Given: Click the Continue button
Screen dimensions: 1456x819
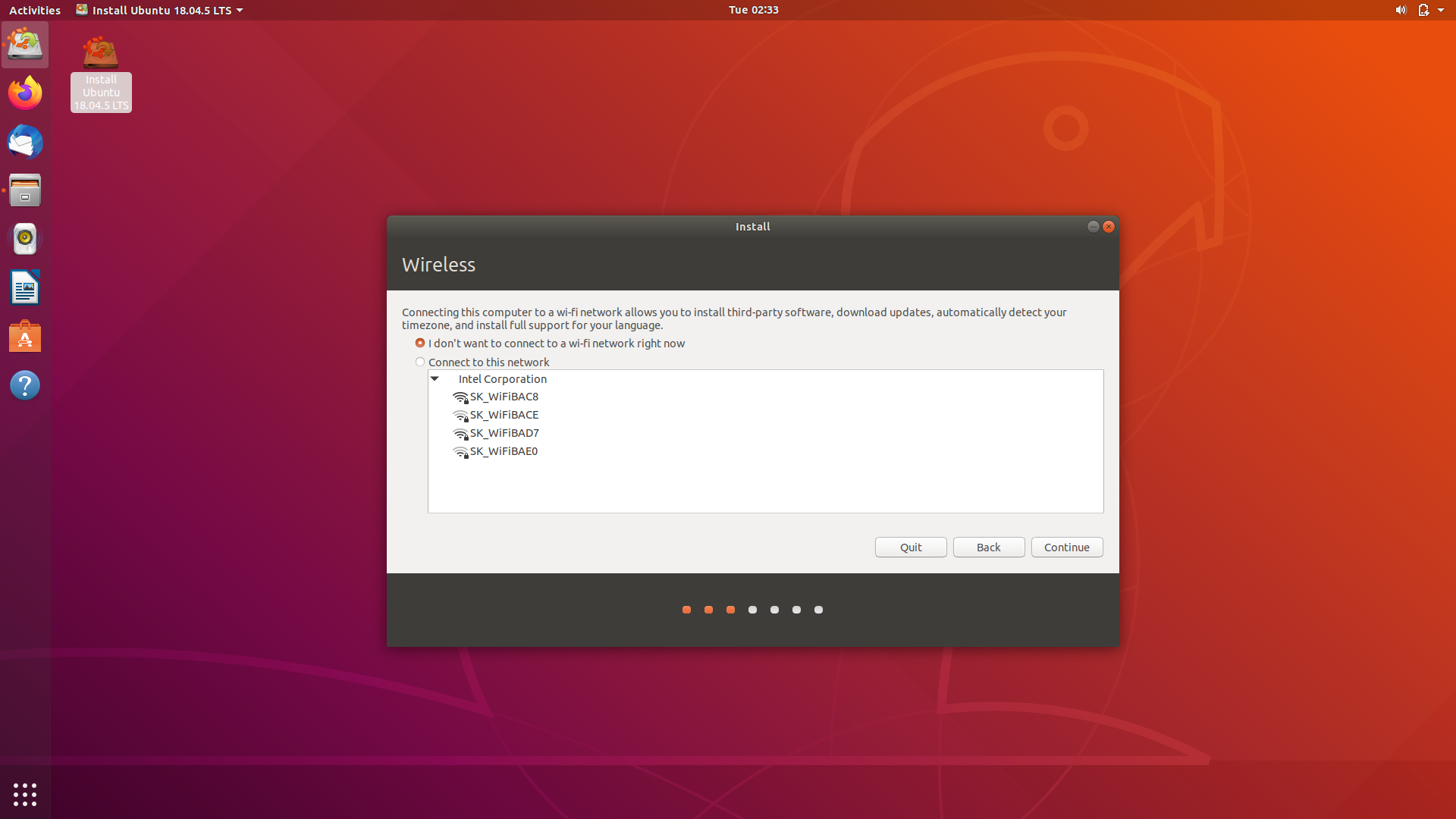Looking at the screenshot, I should [1066, 548].
